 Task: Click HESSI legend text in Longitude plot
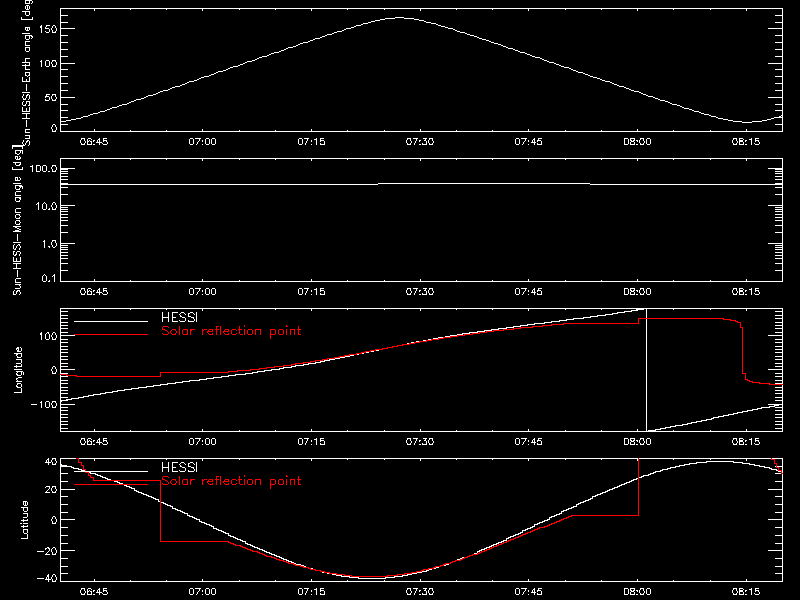(179, 317)
